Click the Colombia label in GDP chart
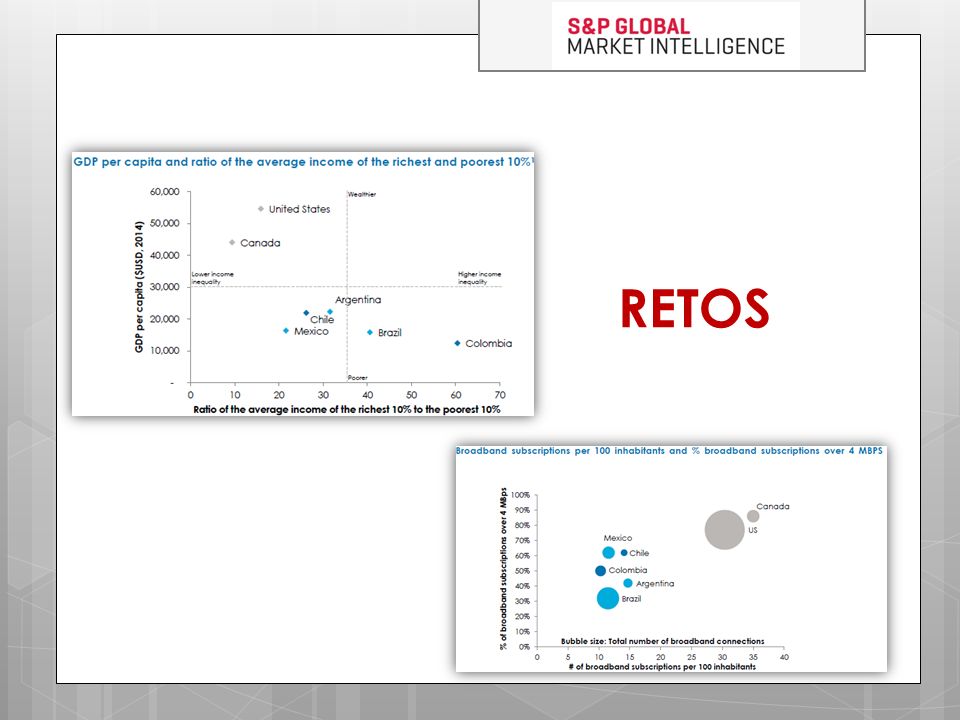This screenshot has width=960, height=720. tap(489, 343)
